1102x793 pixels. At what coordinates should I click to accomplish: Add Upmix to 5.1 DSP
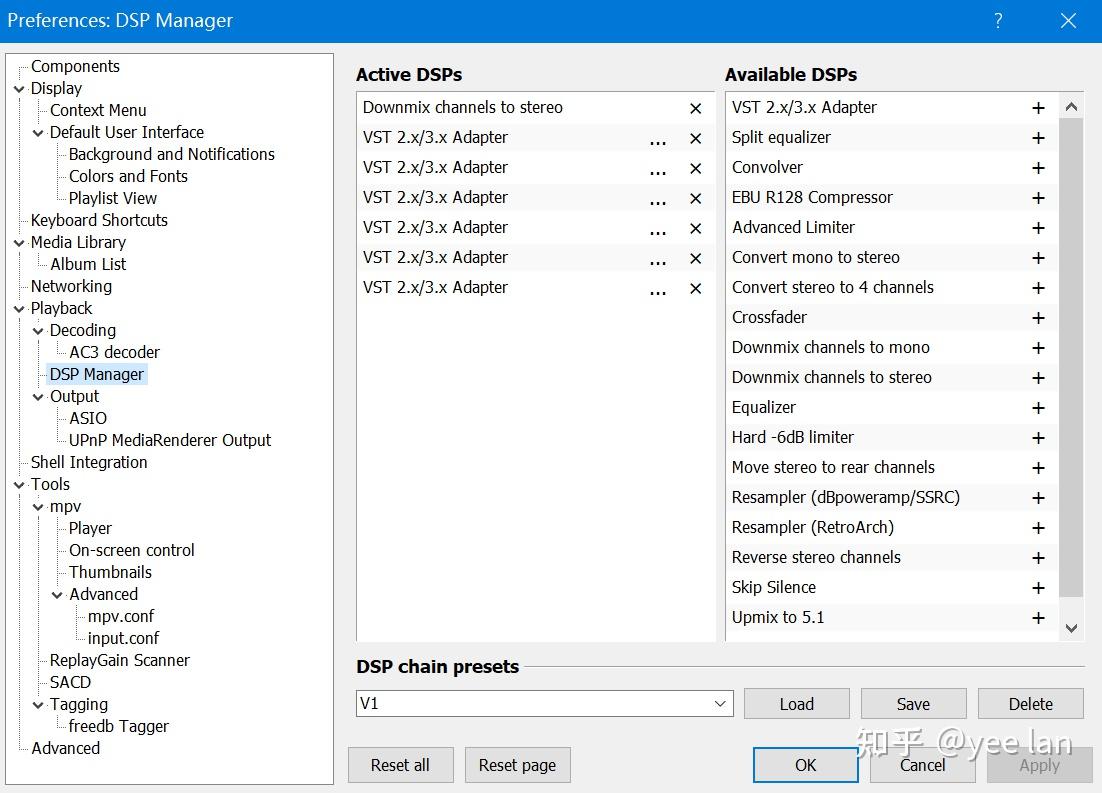(x=1038, y=618)
